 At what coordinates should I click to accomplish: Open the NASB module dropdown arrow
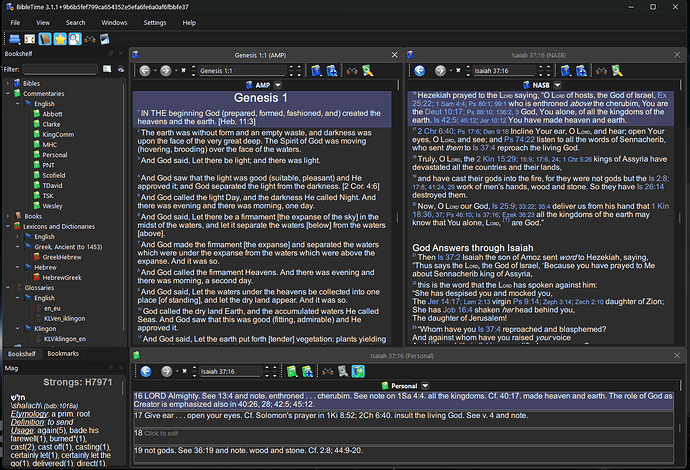[558, 85]
